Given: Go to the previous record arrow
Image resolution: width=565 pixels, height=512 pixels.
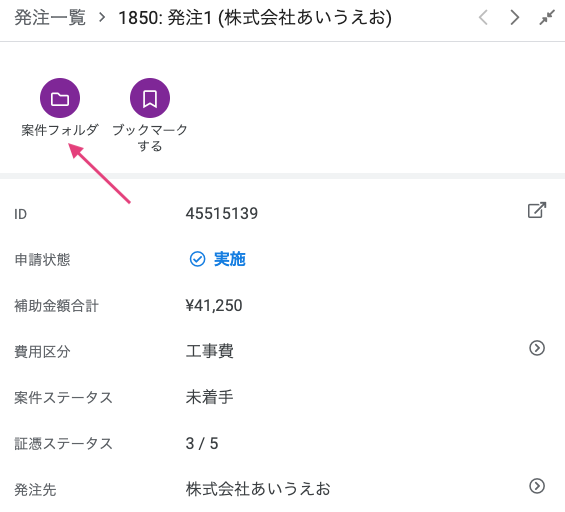Looking at the screenshot, I should tap(483, 17).
